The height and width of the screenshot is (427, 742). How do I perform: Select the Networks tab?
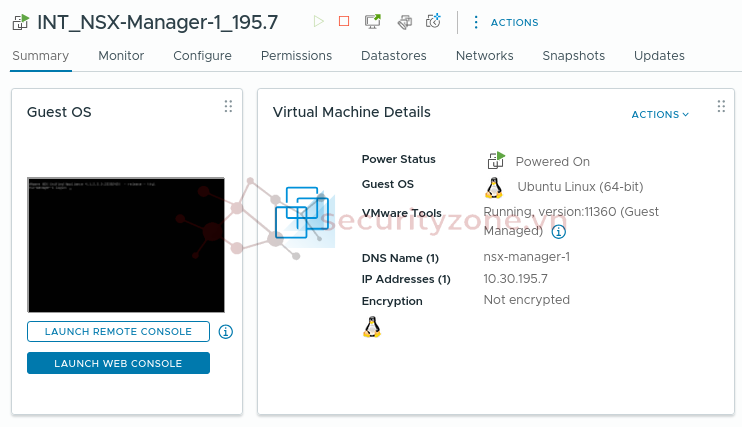click(484, 56)
